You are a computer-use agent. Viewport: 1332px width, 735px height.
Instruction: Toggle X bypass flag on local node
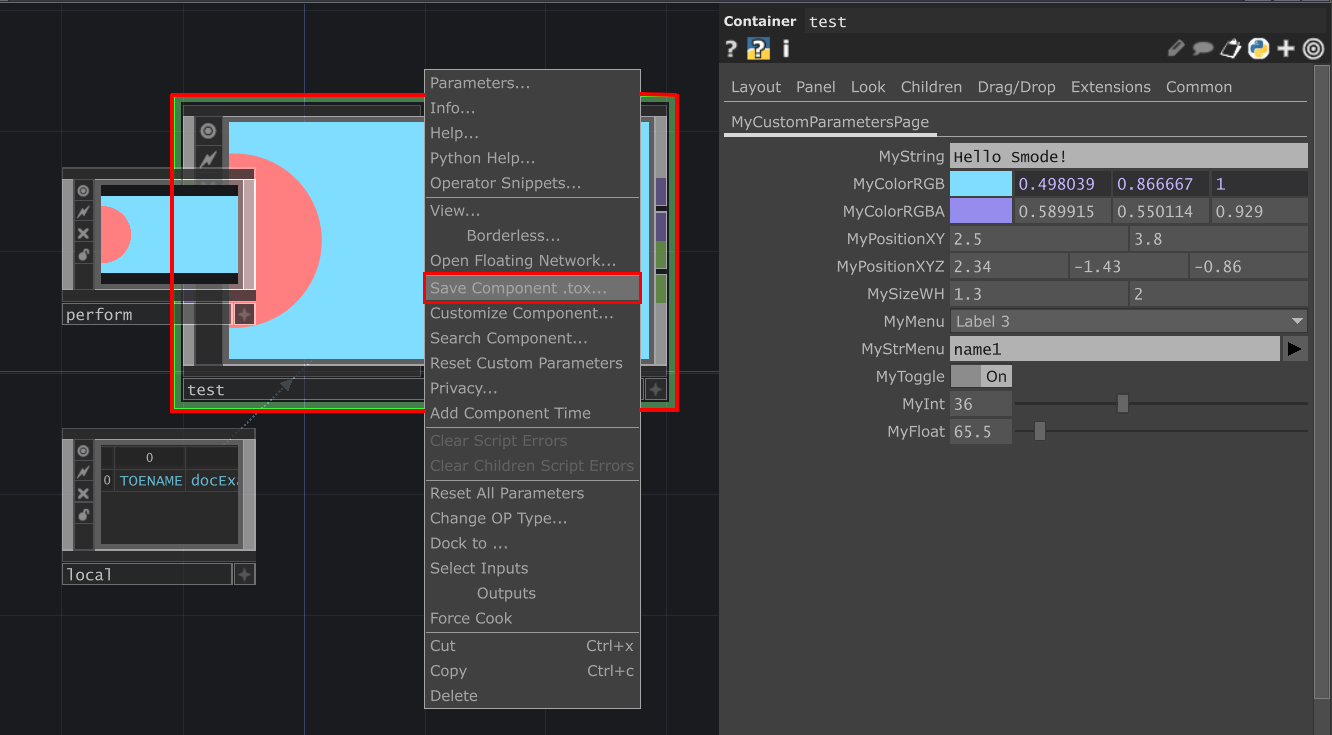(x=83, y=493)
